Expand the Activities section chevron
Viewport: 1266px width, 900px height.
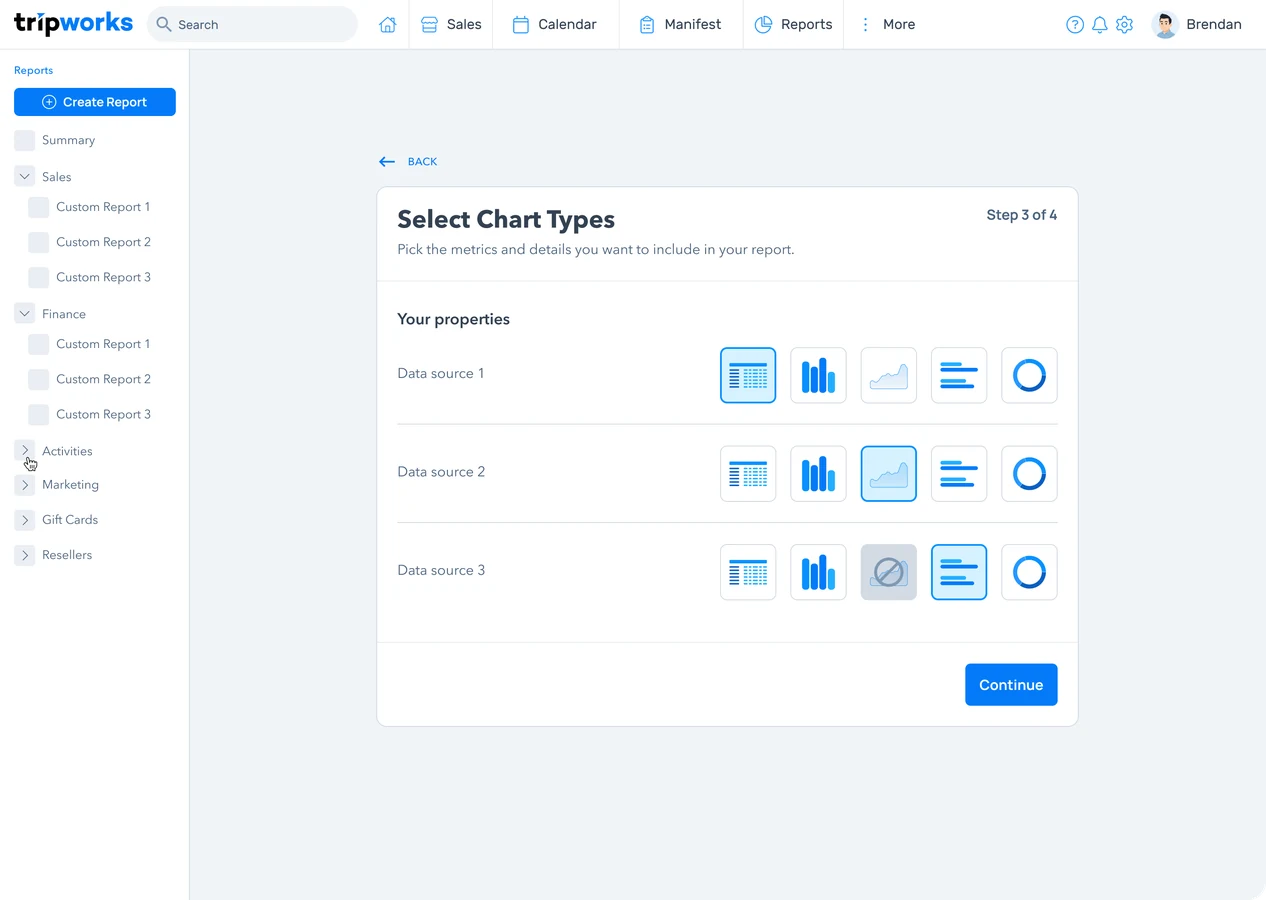[25, 450]
